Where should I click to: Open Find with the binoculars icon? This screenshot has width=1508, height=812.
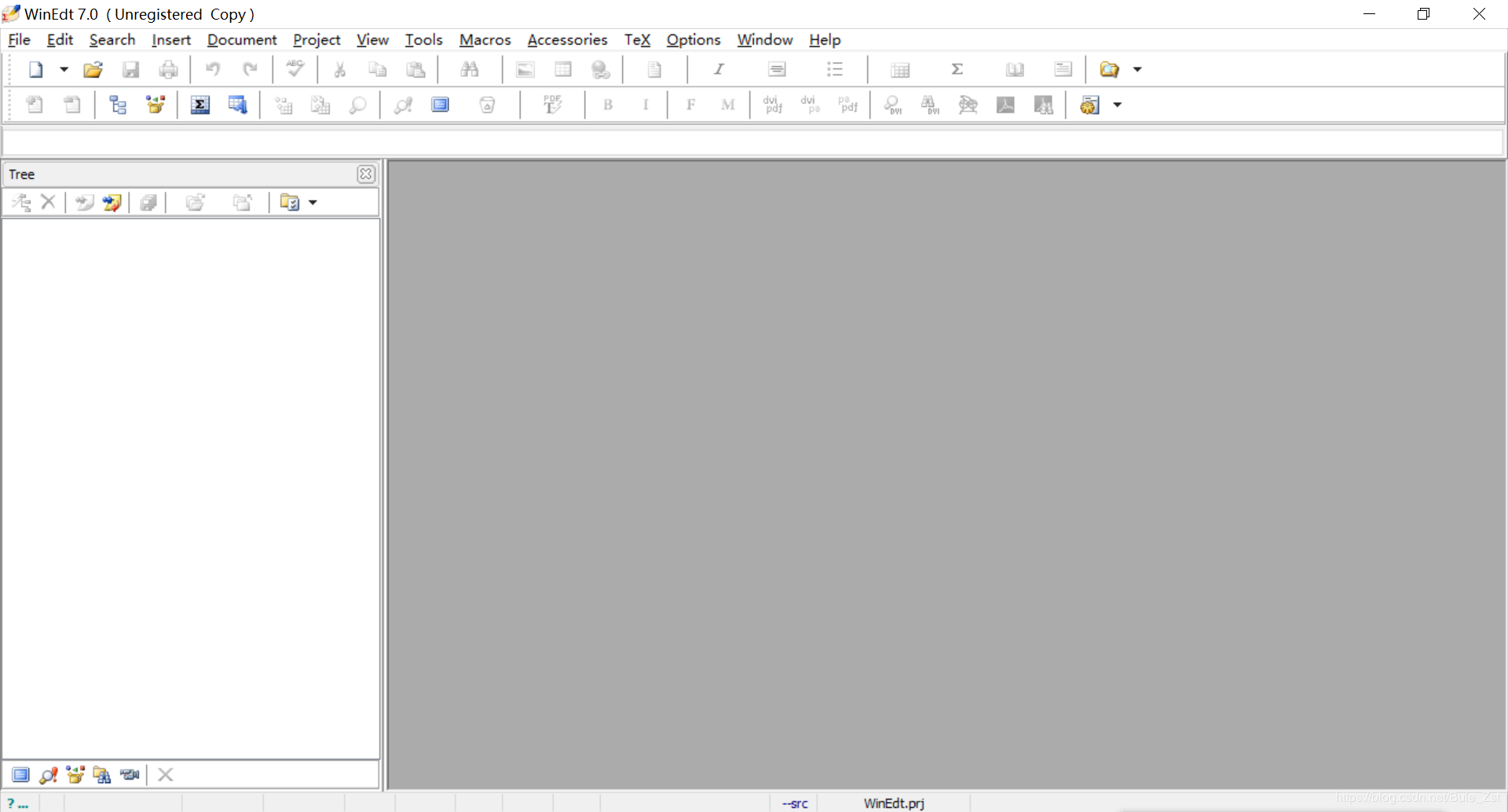[470, 70]
